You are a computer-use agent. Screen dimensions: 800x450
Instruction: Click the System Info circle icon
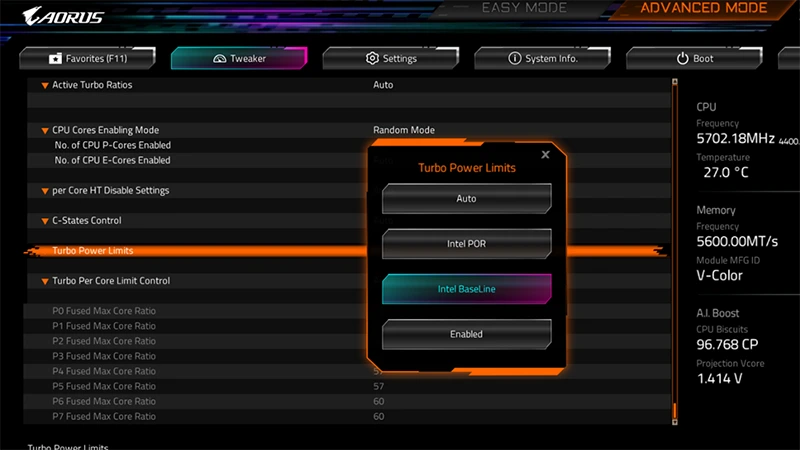(515, 59)
